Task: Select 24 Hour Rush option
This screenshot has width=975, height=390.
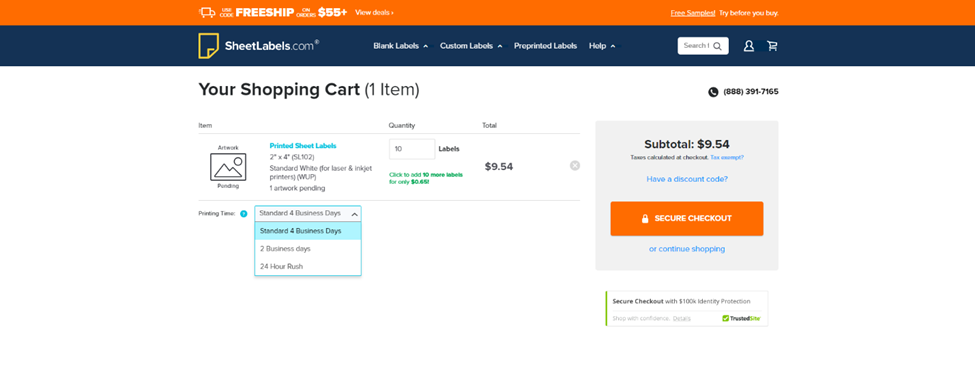Action: click(x=308, y=266)
